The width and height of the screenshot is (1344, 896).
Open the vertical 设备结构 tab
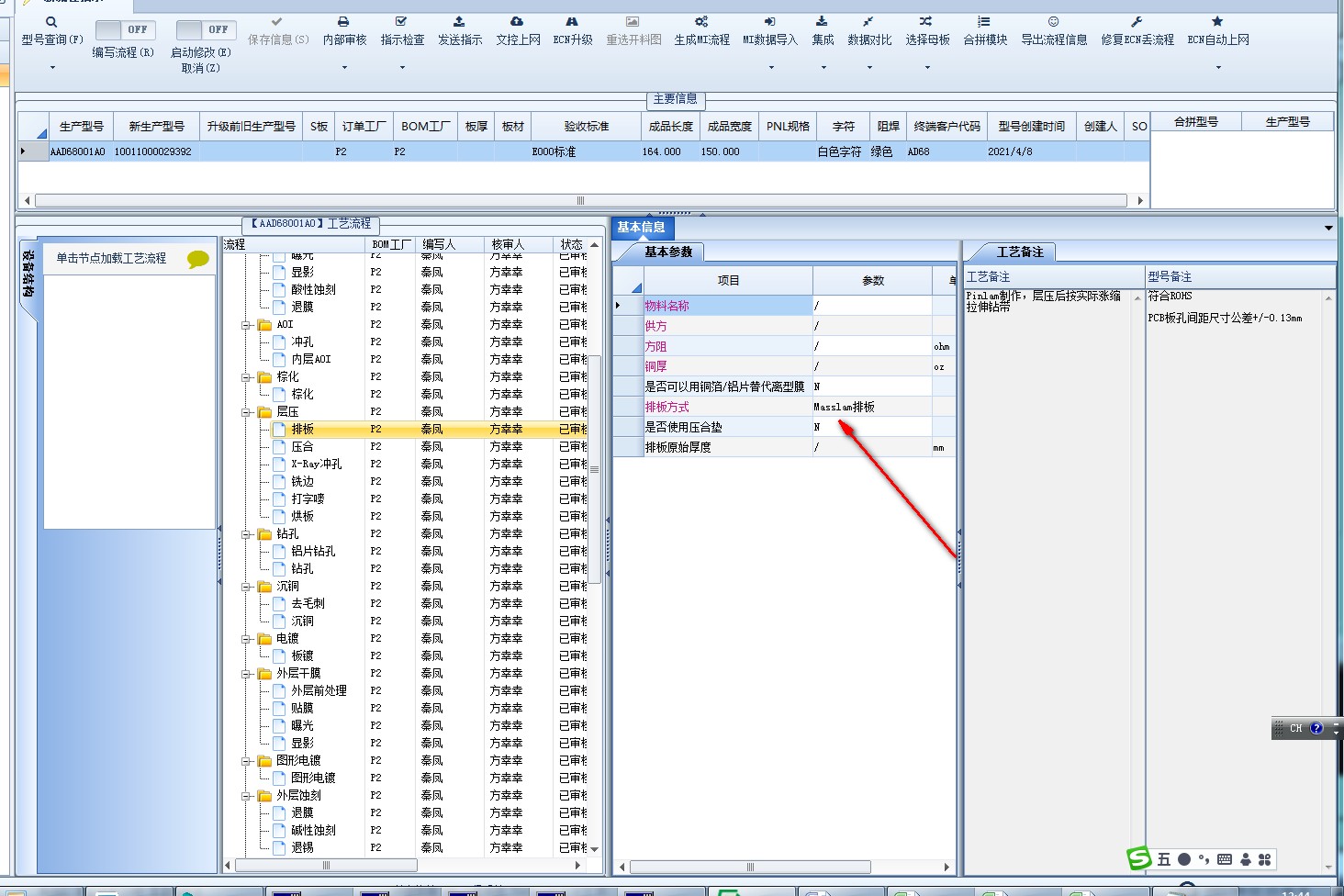[x=28, y=274]
